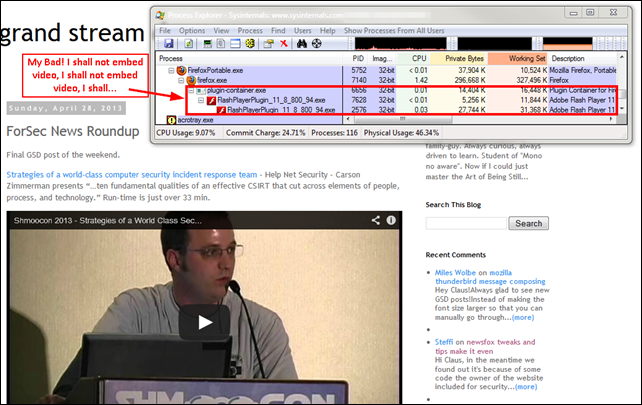This screenshot has width=642, height=405.
Task: Click the vertical scrollbar up arrow in process list
Action: coord(622,57)
